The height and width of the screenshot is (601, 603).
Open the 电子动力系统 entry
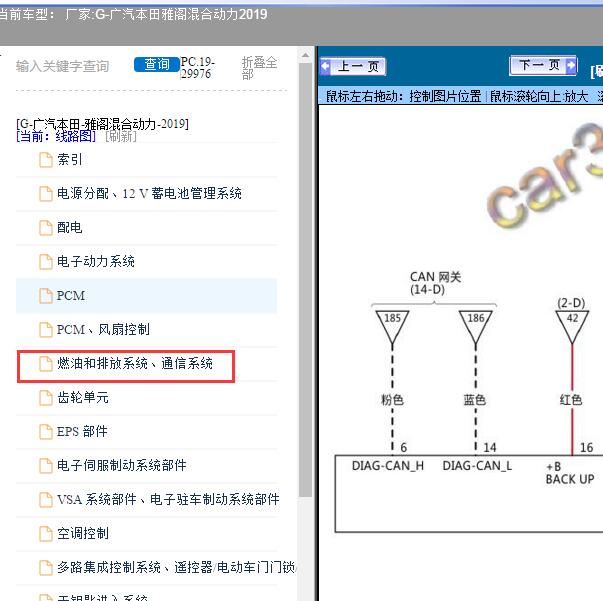point(96,261)
